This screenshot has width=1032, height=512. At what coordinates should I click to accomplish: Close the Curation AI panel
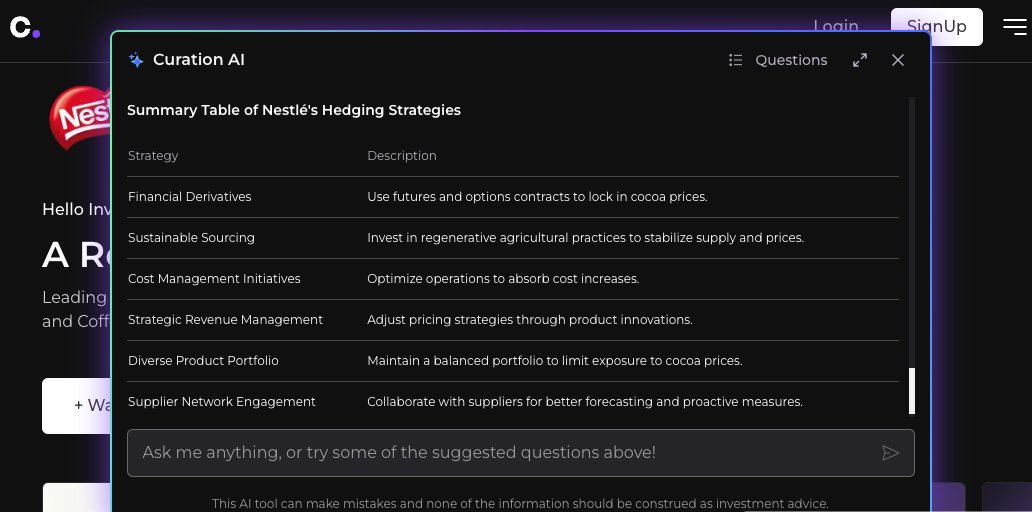coord(898,60)
